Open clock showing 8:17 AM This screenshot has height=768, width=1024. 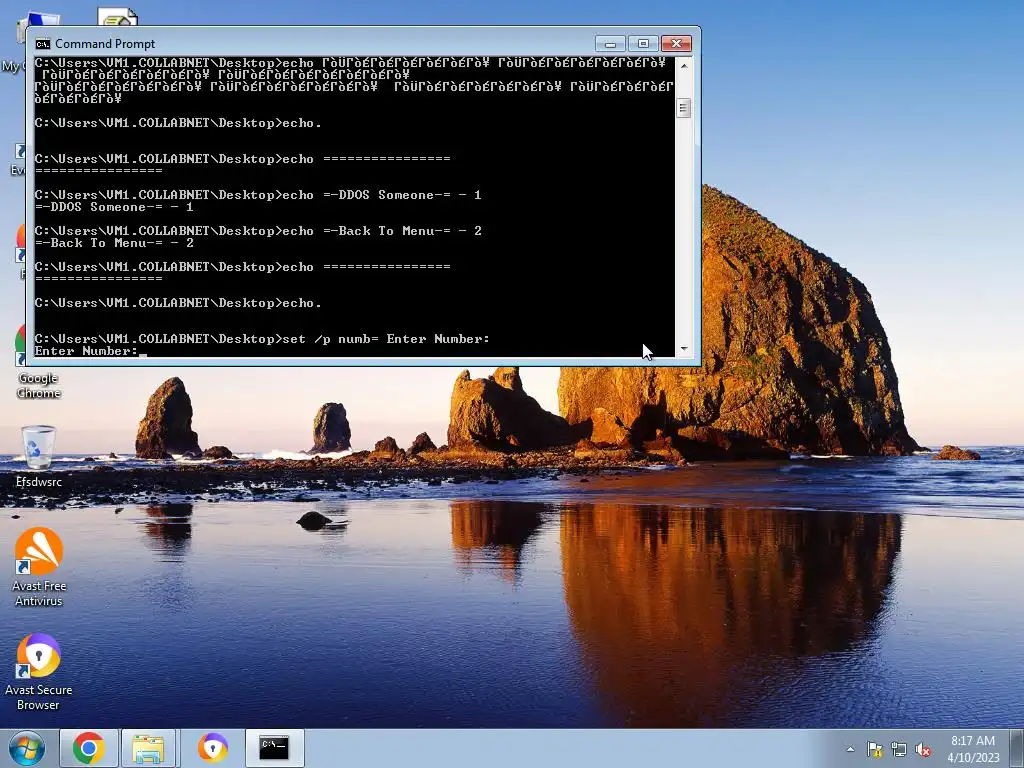(x=973, y=749)
